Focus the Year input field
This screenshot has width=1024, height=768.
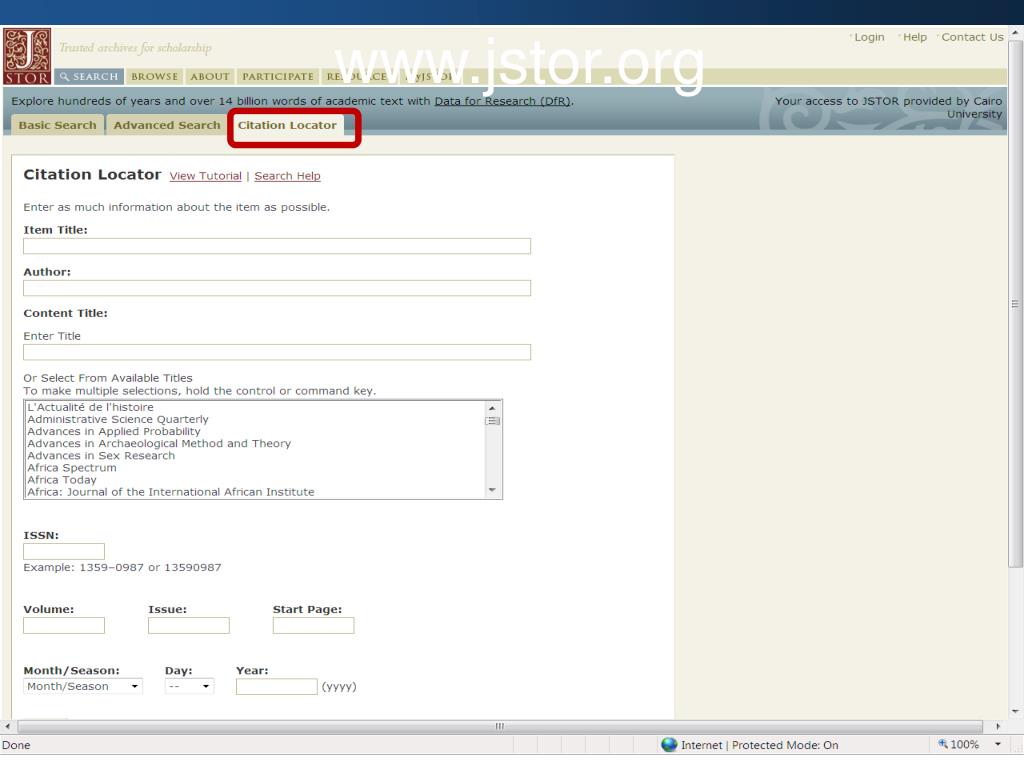[x=277, y=686]
